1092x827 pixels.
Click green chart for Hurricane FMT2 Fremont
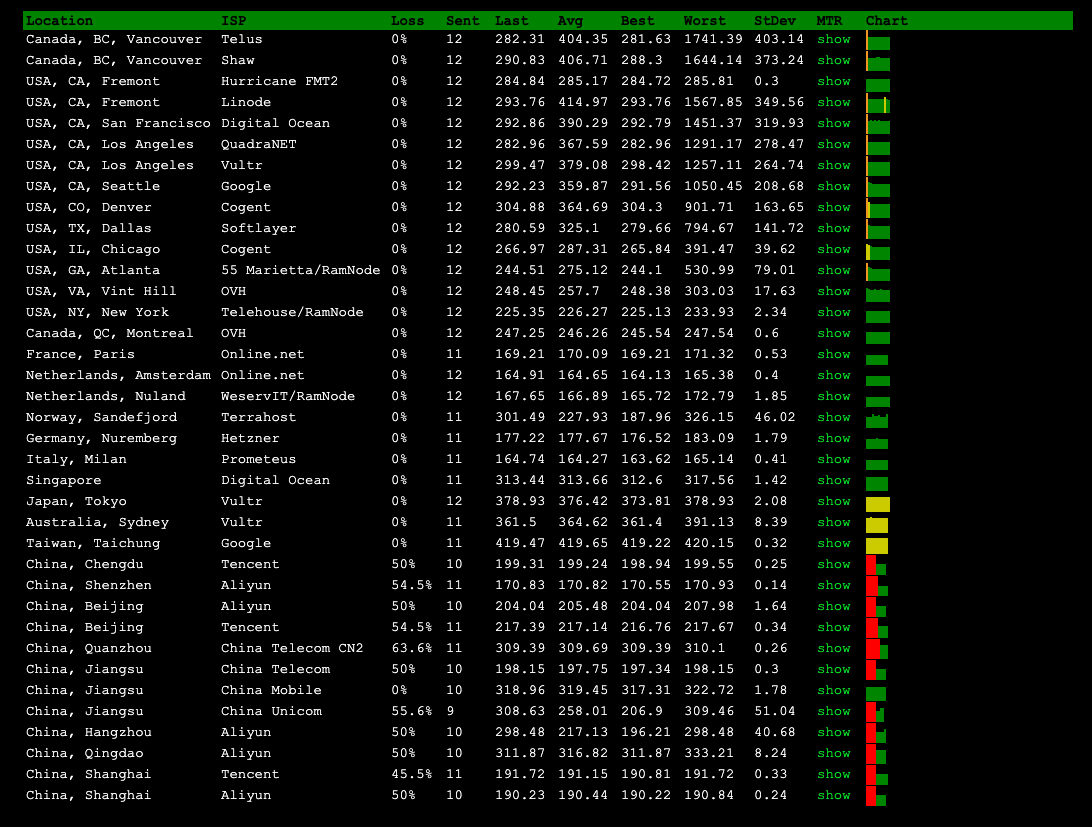(x=878, y=86)
